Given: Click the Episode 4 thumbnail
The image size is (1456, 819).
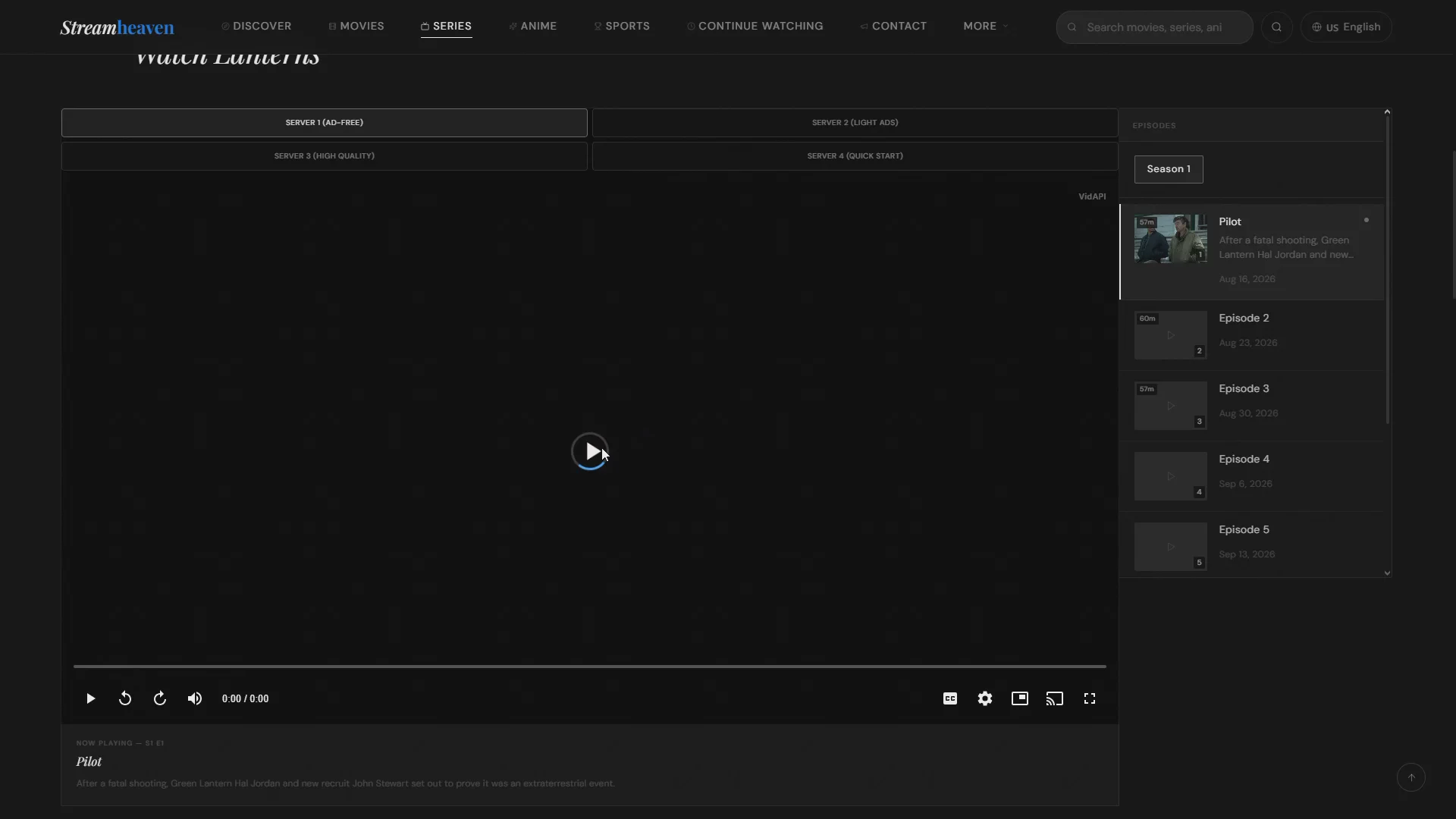Looking at the screenshot, I should click(1170, 476).
